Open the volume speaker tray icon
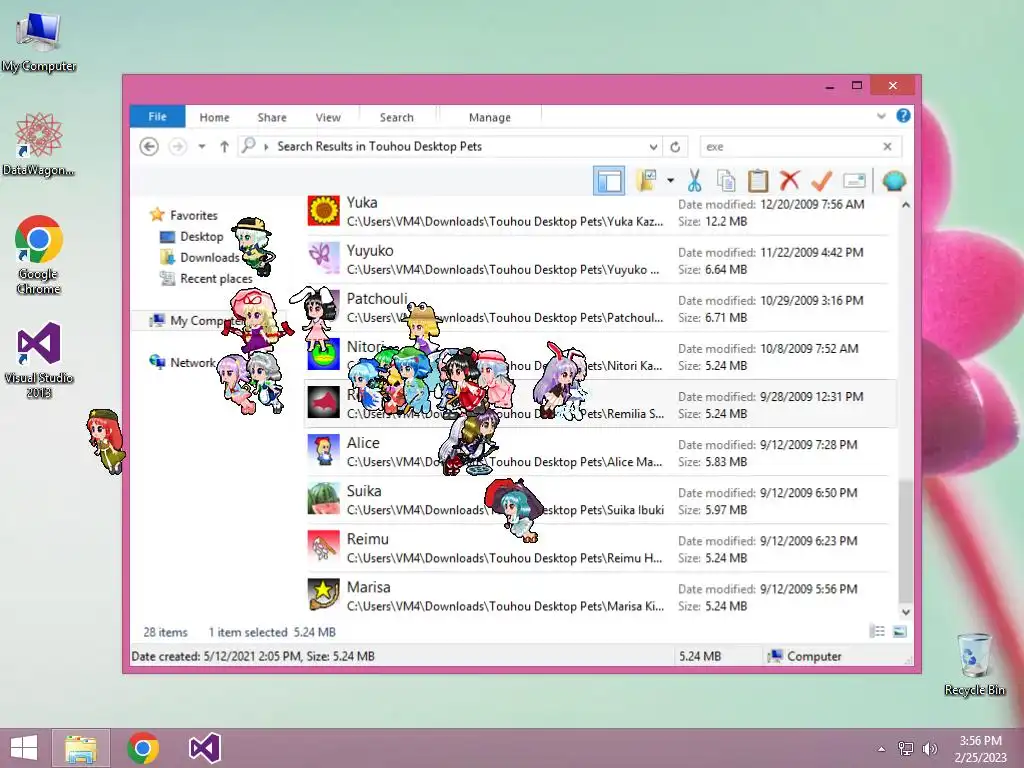Viewport: 1024px width, 768px height. (x=929, y=748)
